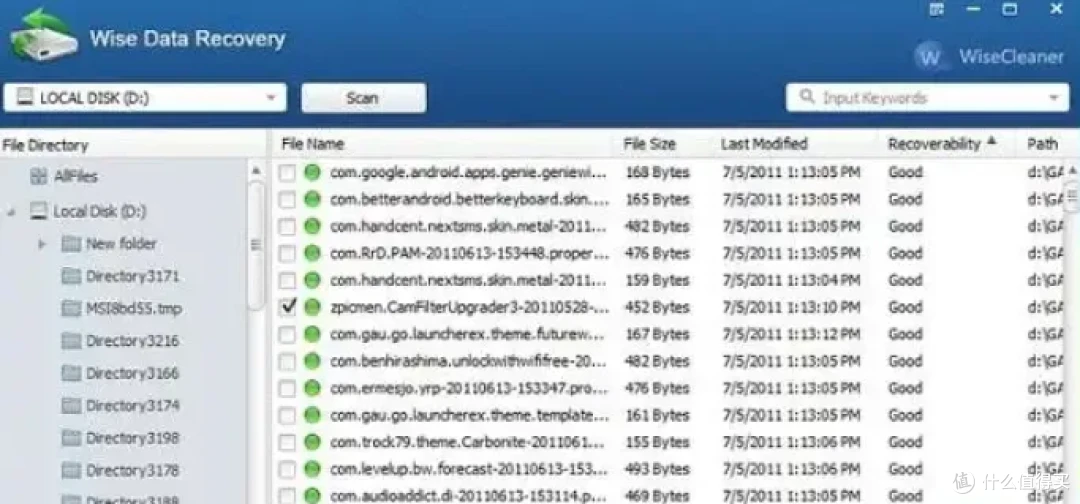Click the Wise Data Recovery app logo
This screenshot has height=504, width=1080.
tap(43, 34)
